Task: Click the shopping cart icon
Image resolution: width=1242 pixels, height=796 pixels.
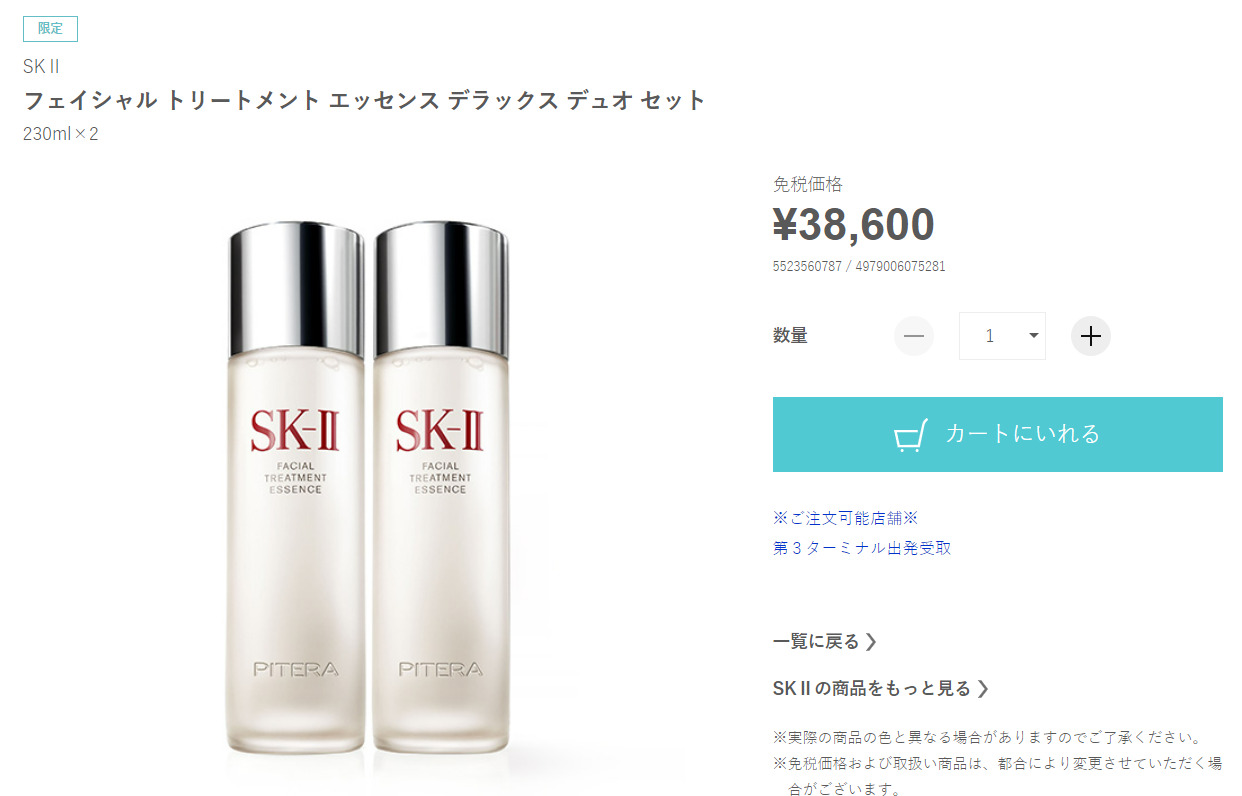Action: click(x=910, y=435)
